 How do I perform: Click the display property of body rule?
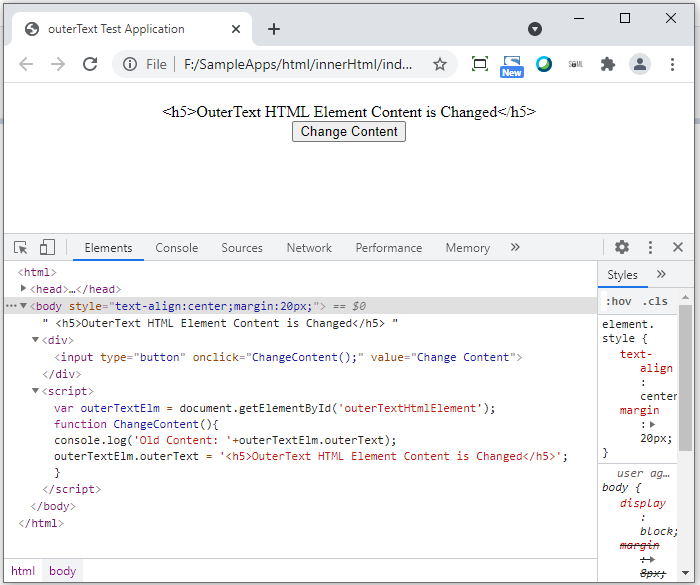tap(642, 503)
